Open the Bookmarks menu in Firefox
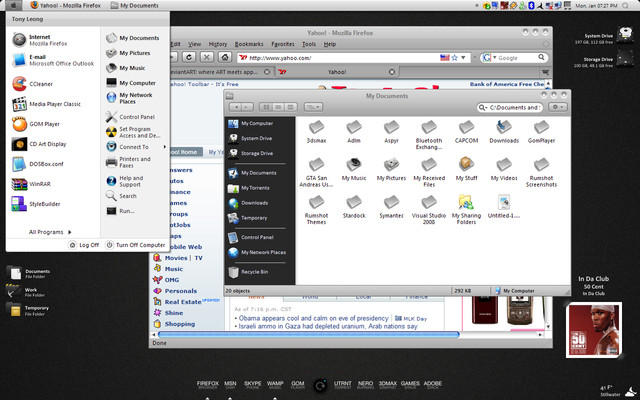 249,44
